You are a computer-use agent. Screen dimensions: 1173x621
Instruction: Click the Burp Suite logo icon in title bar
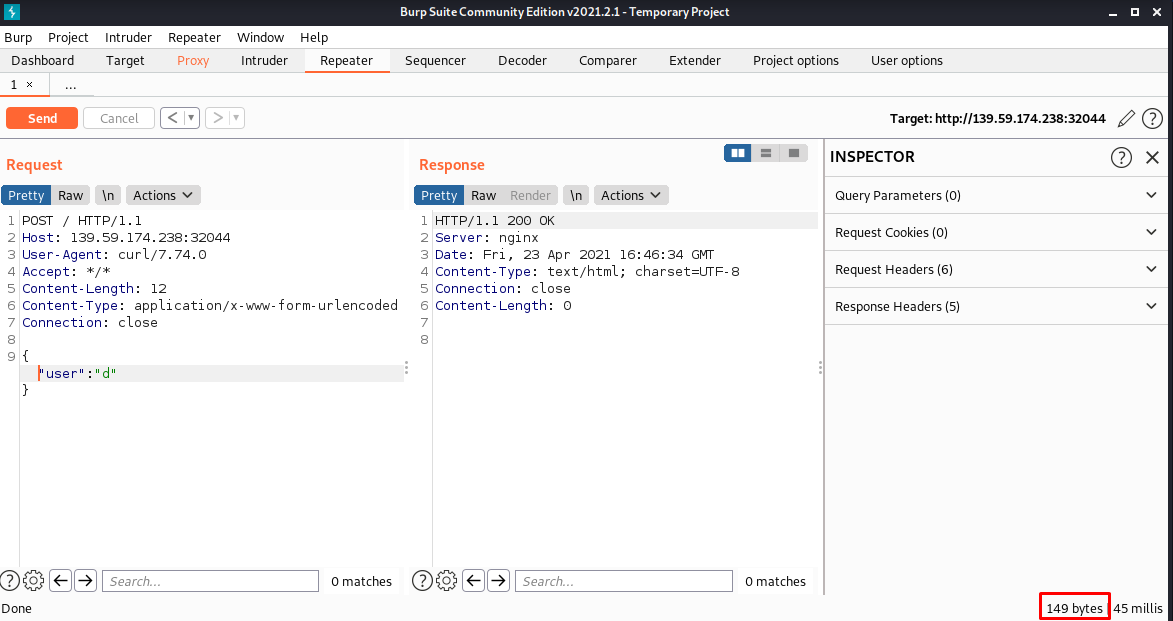[12, 12]
